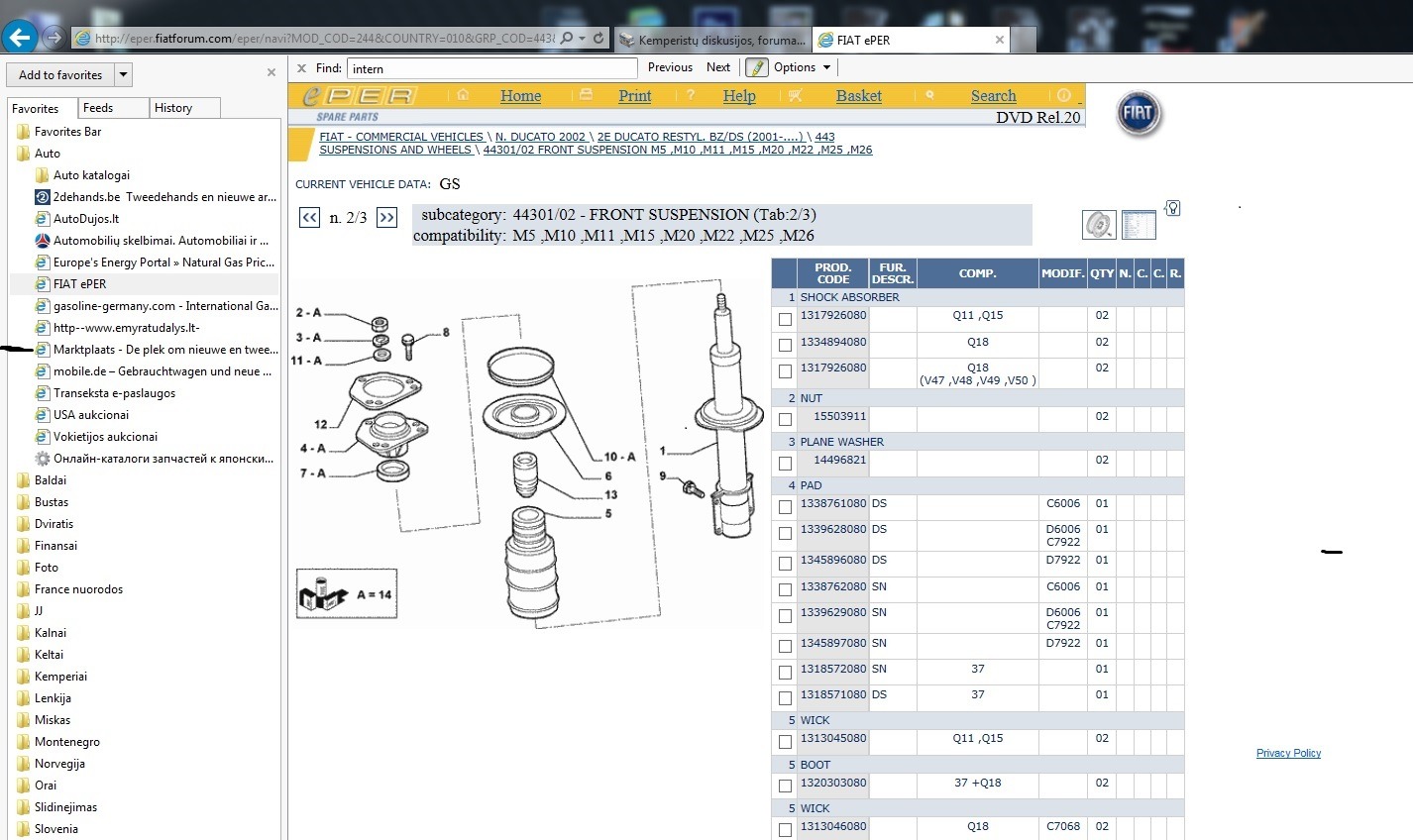
Task: Open the Help menu in ePER
Action: tap(739, 96)
